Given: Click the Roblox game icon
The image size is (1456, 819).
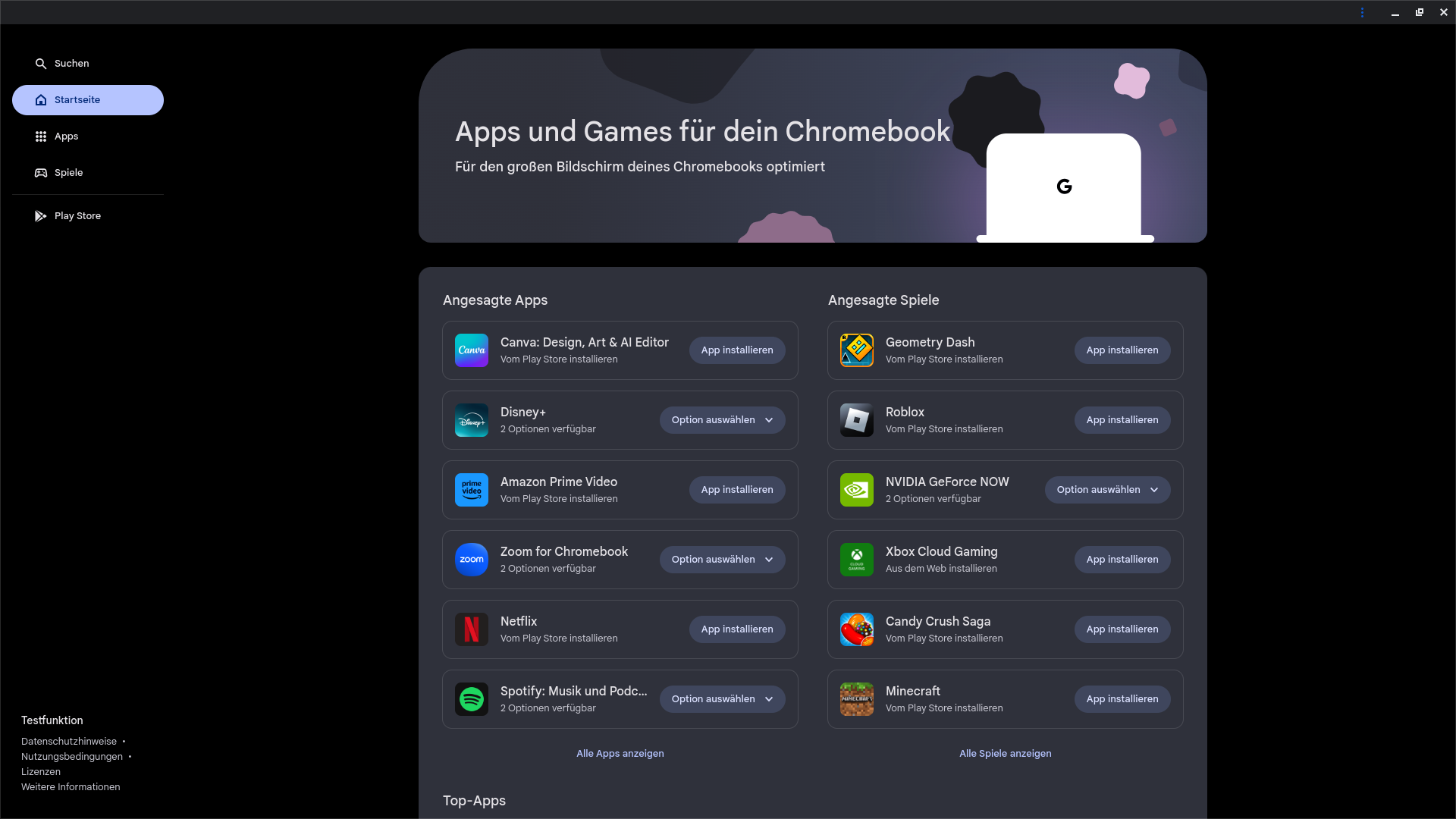Looking at the screenshot, I should [x=856, y=420].
